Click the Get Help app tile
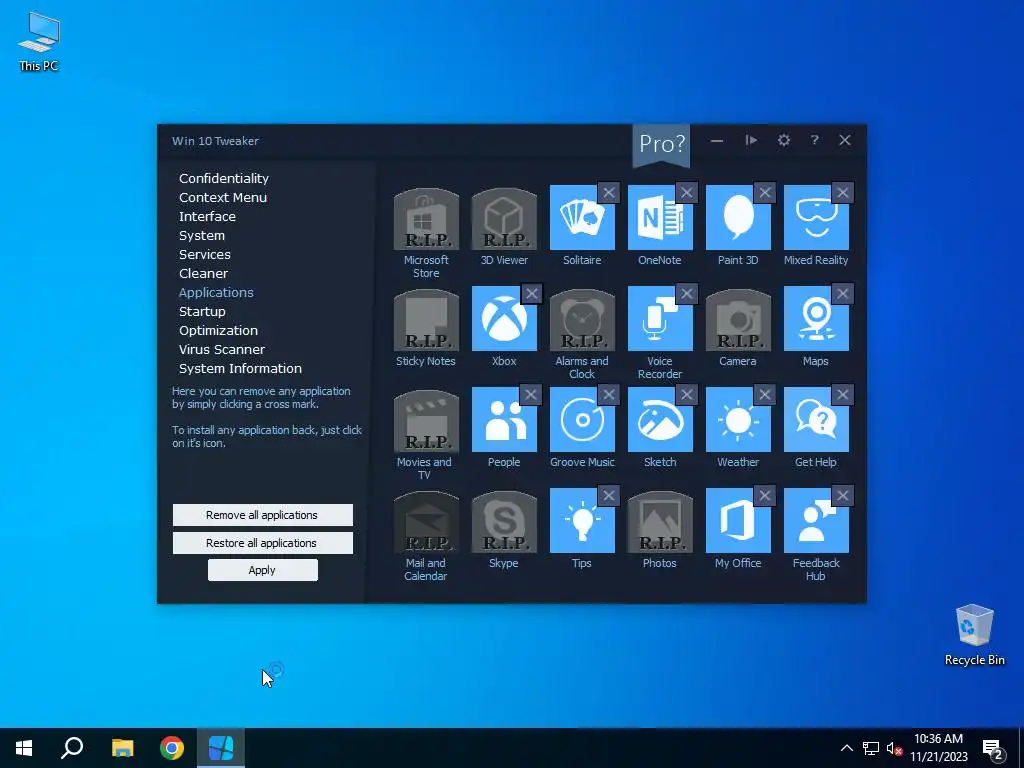Viewport: 1024px width, 768px height. tap(816, 420)
